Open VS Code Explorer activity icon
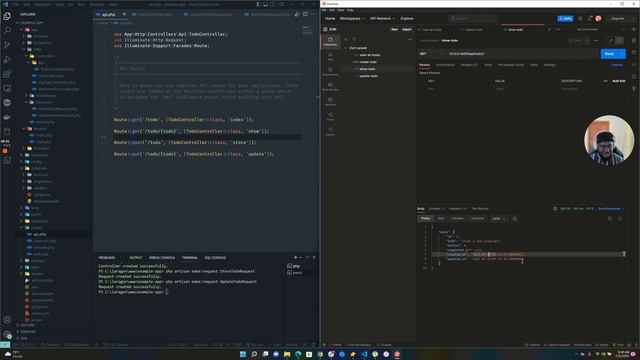640x360 pixels. point(7,16)
